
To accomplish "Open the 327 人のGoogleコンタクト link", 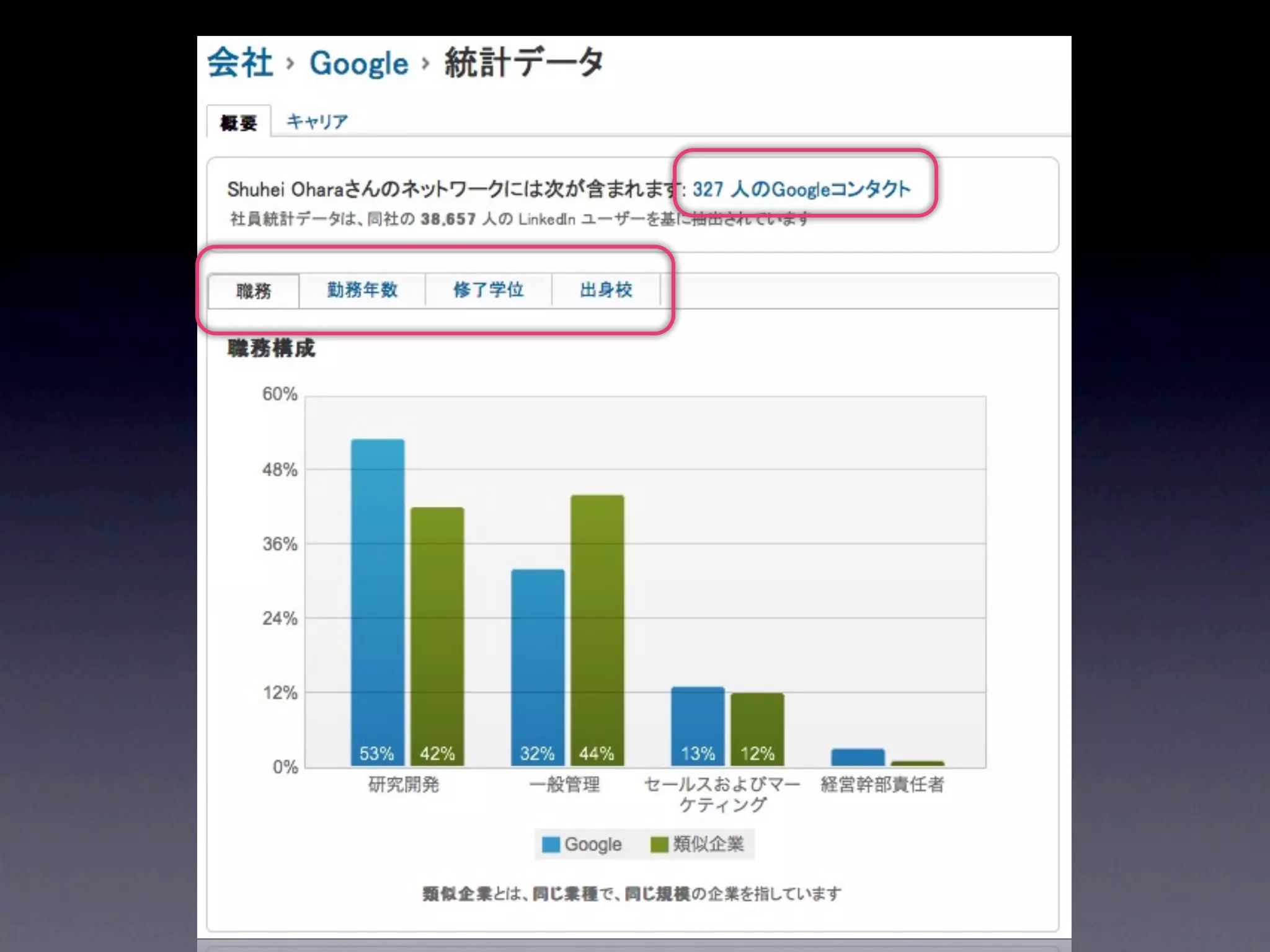I will point(801,189).
